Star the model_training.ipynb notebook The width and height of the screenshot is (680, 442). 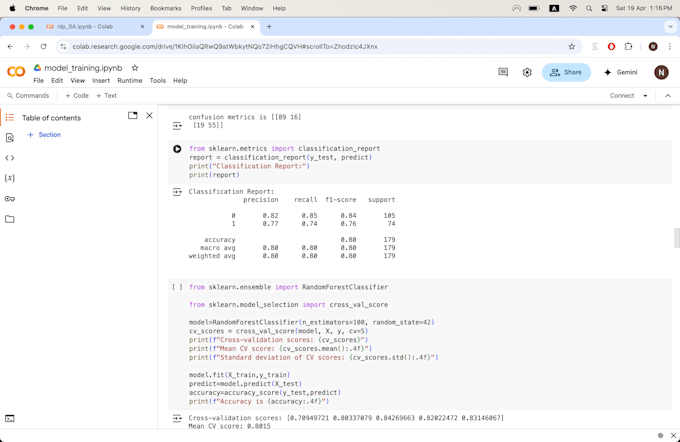click(x=135, y=68)
